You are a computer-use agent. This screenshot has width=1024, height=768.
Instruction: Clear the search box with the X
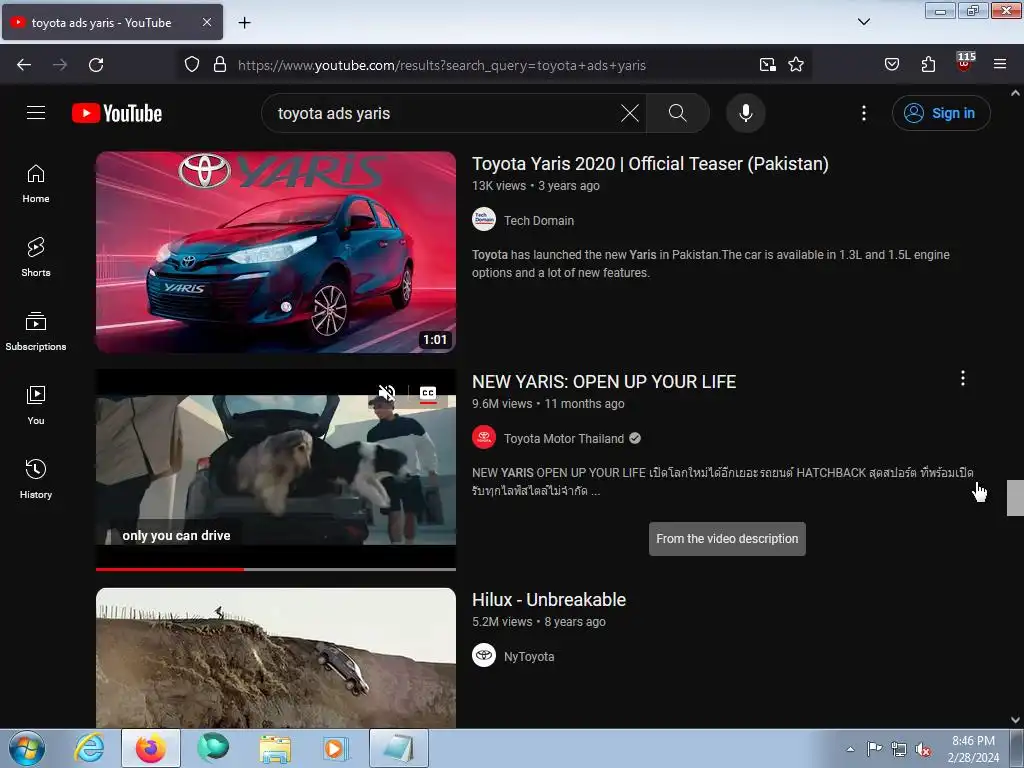(630, 113)
